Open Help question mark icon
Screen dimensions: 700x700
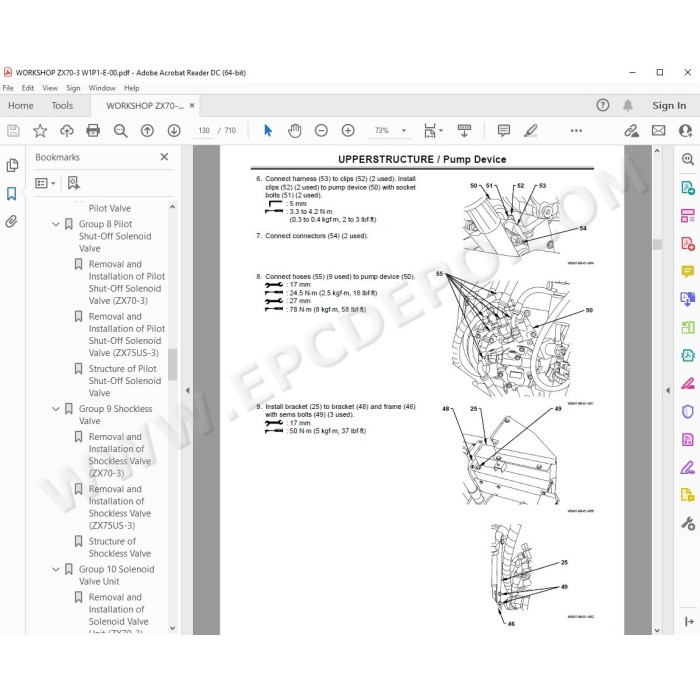click(603, 105)
